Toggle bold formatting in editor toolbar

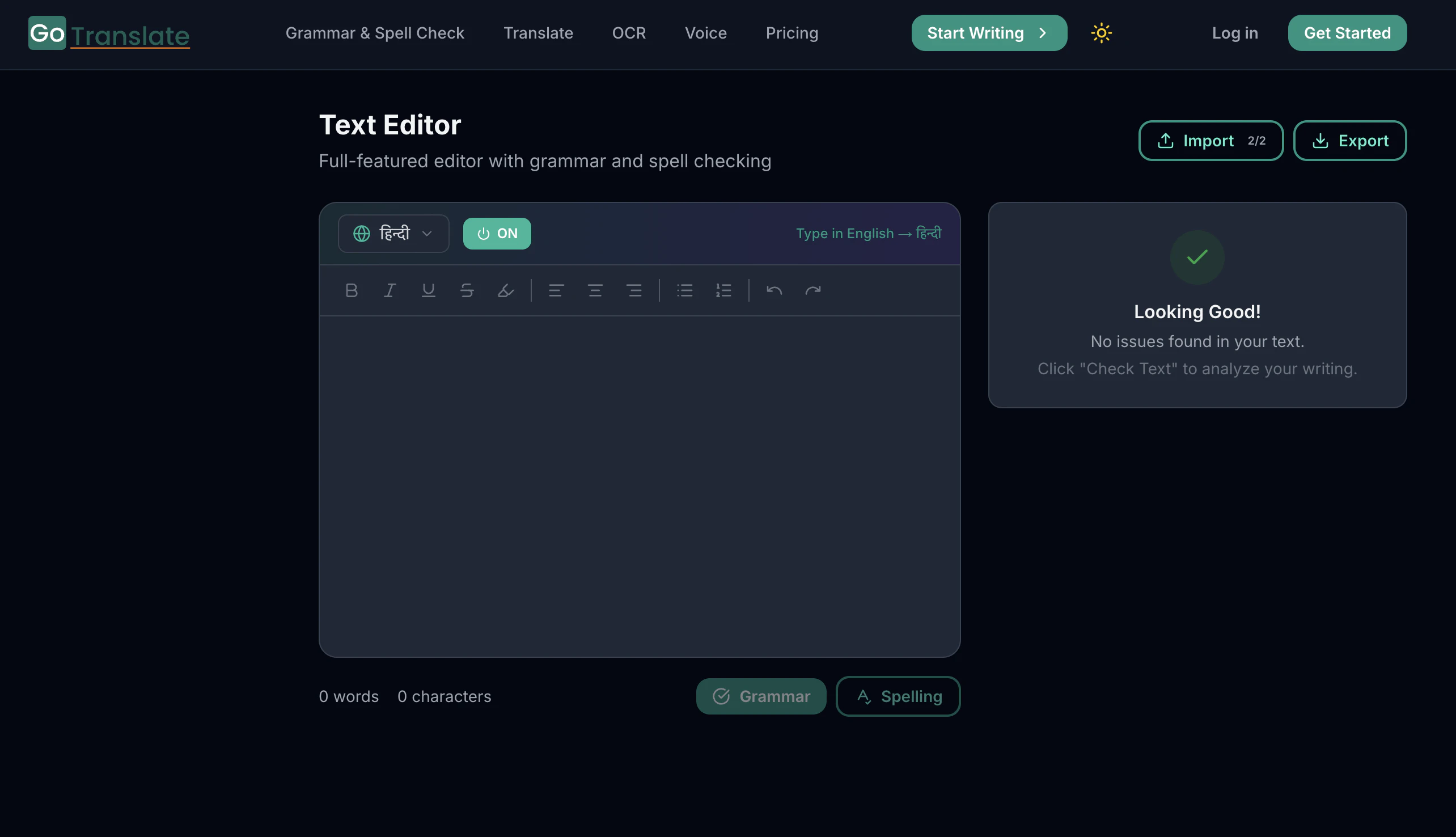point(351,290)
